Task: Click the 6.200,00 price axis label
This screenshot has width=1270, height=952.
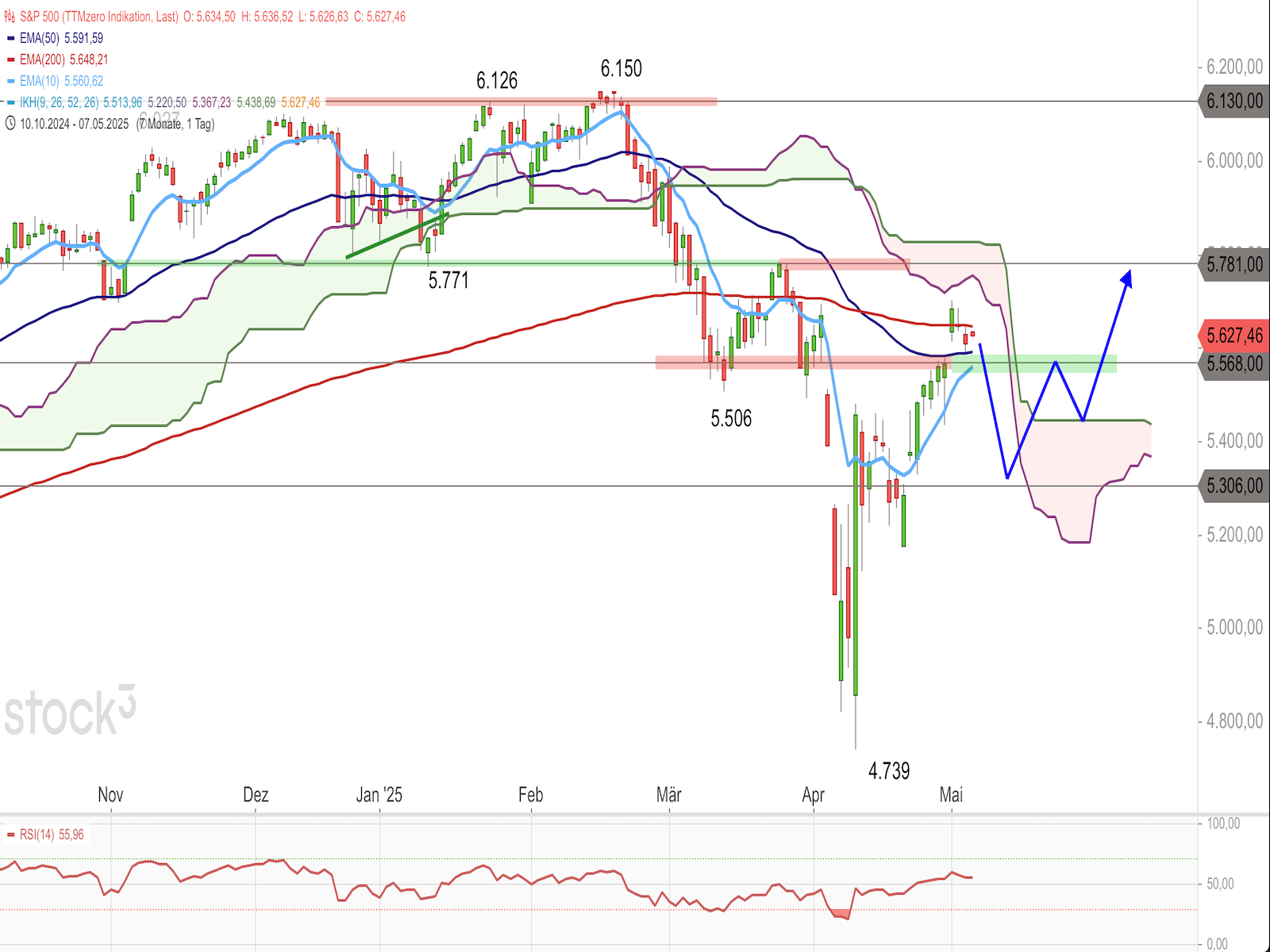Action: [x=1235, y=67]
